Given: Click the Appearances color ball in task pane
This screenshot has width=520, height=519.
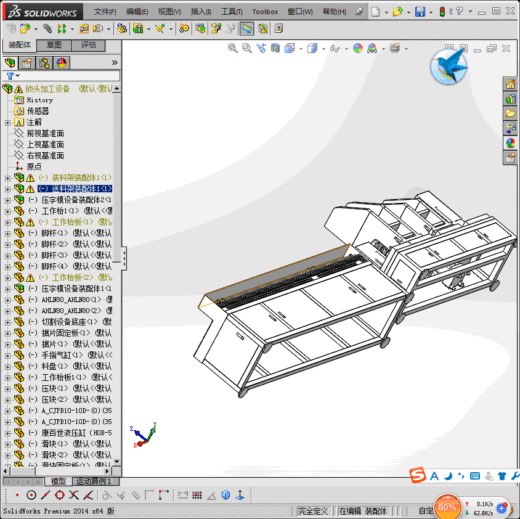Looking at the screenshot, I should [x=510, y=143].
